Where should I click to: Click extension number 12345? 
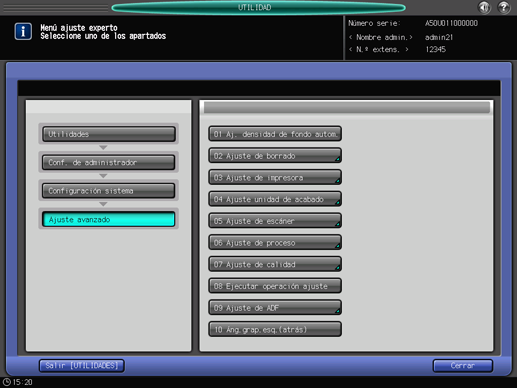point(435,49)
